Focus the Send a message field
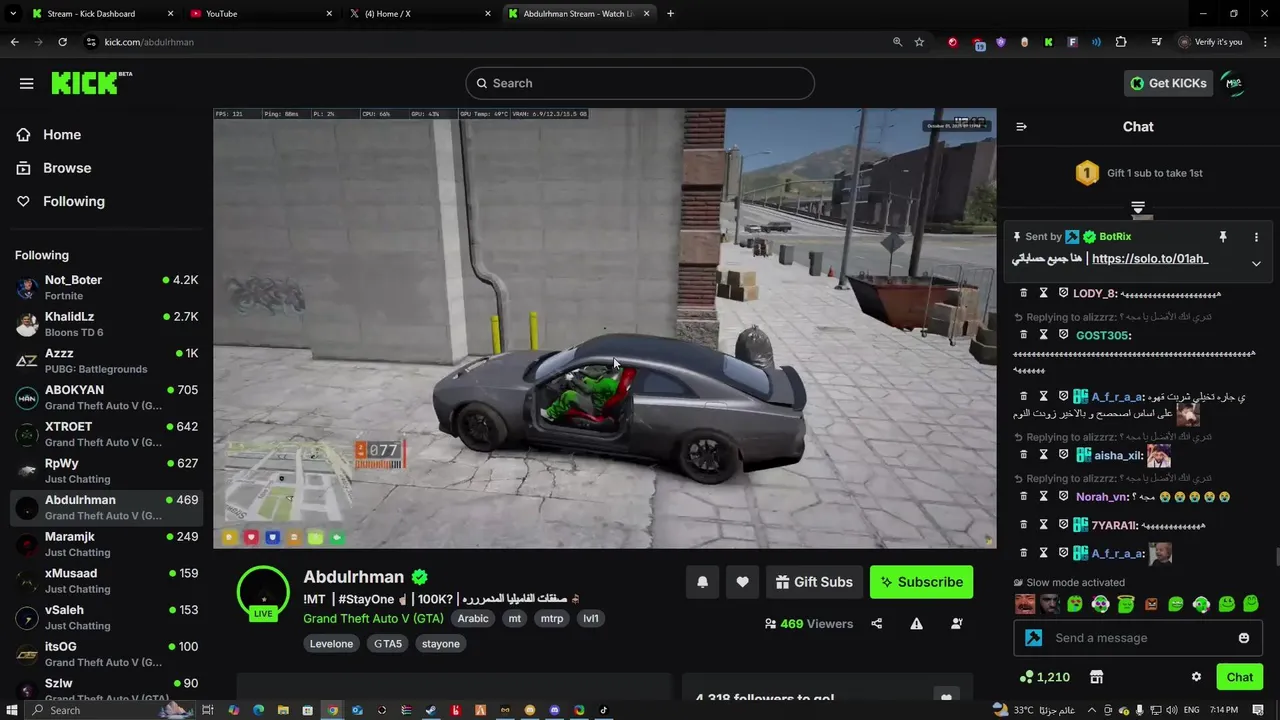This screenshot has width=1280, height=720. pyautogui.click(x=1139, y=638)
